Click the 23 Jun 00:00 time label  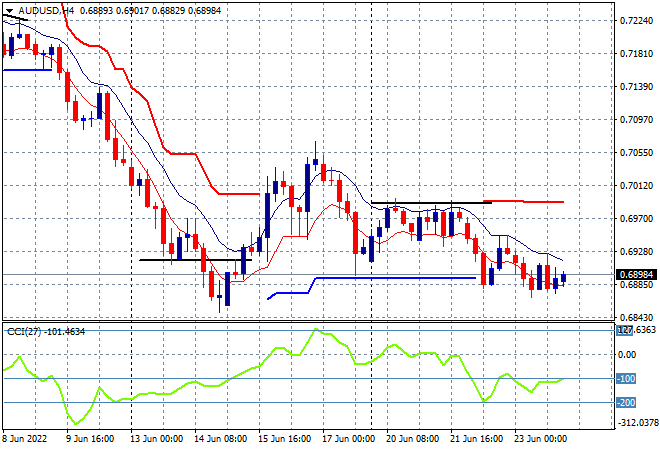coord(540,439)
